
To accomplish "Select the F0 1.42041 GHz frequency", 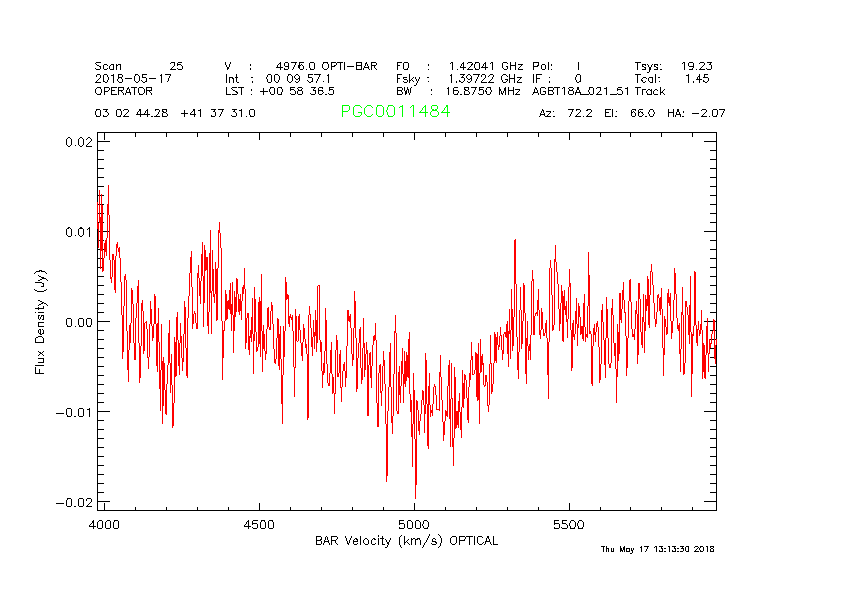I will click(459, 66).
